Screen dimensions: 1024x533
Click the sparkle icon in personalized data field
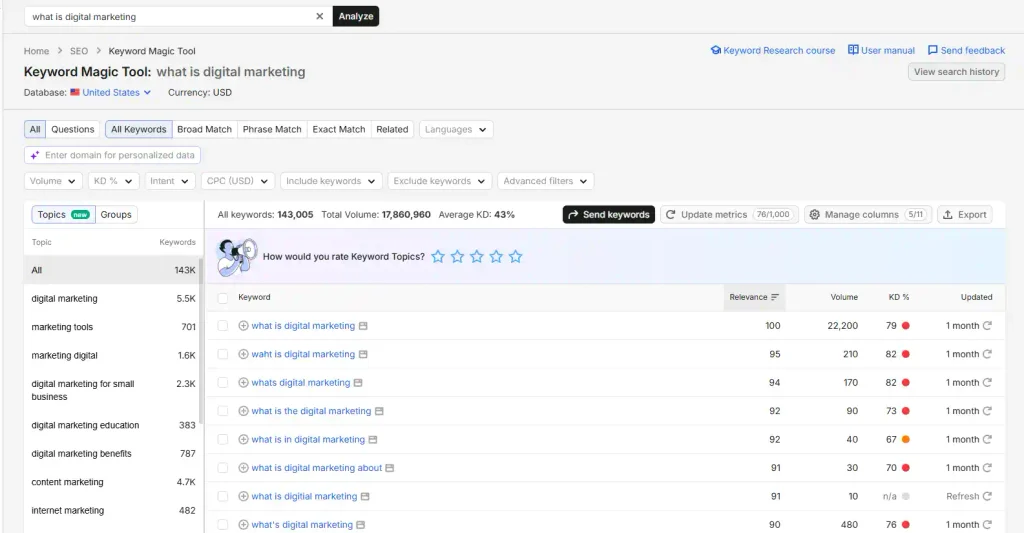[x=35, y=155]
